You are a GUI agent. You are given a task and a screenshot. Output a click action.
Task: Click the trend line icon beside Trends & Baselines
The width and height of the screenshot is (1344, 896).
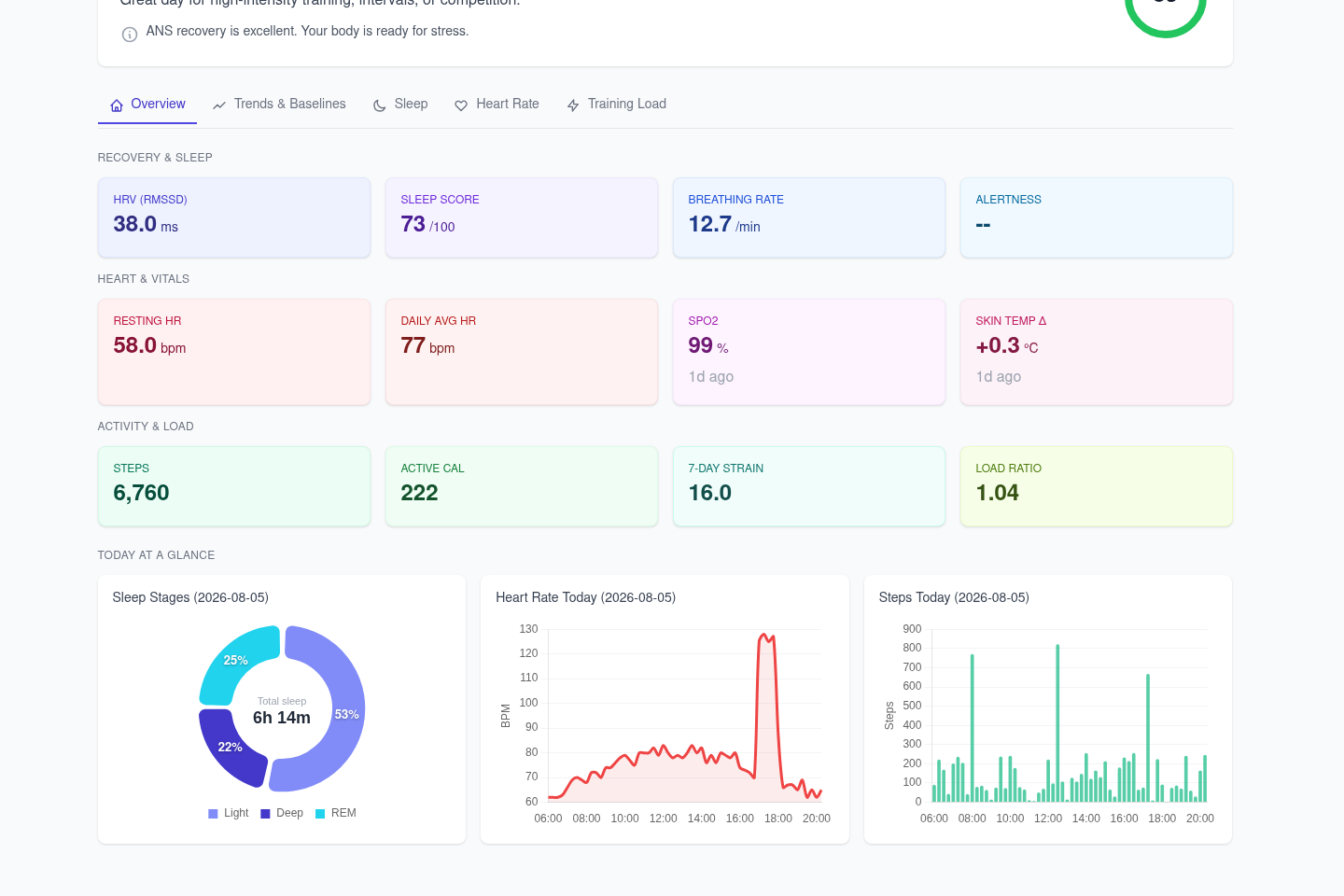tap(219, 105)
